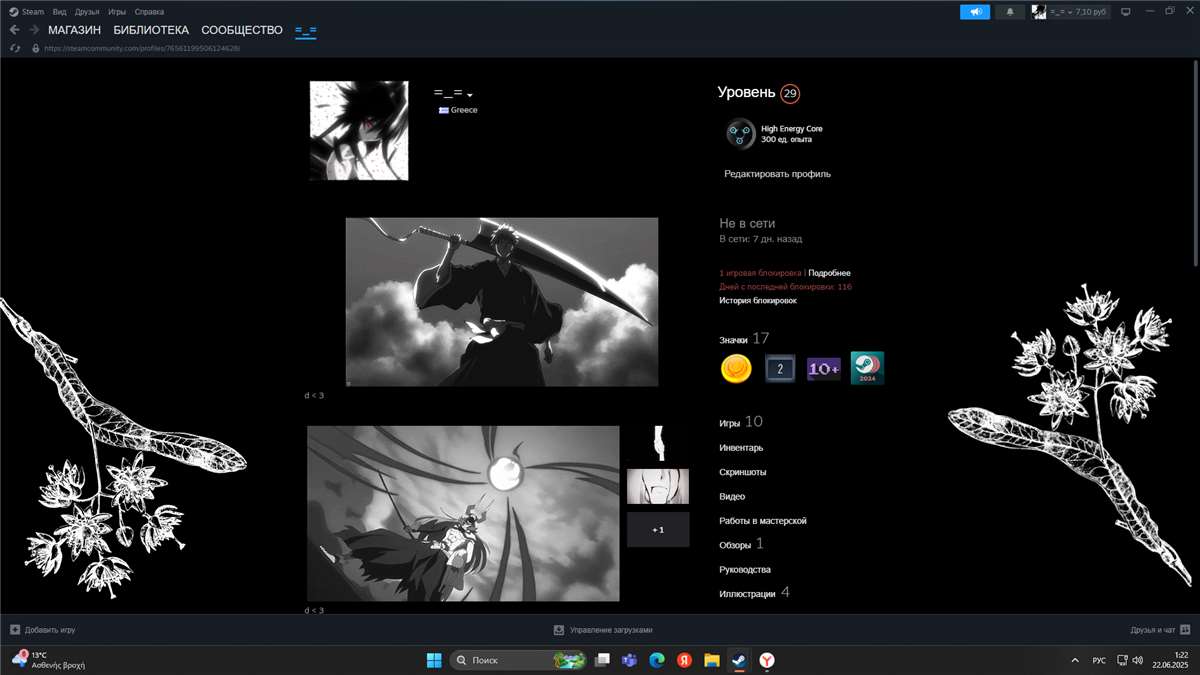Click the +1 more artwork thumbnail
This screenshot has width=1200, height=675.
(x=658, y=530)
